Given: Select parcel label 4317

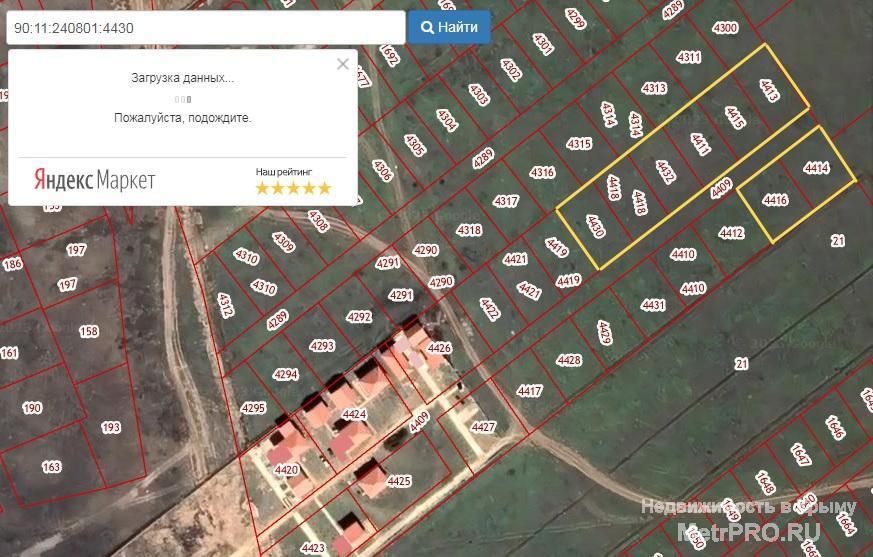Looking at the screenshot, I should [506, 201].
